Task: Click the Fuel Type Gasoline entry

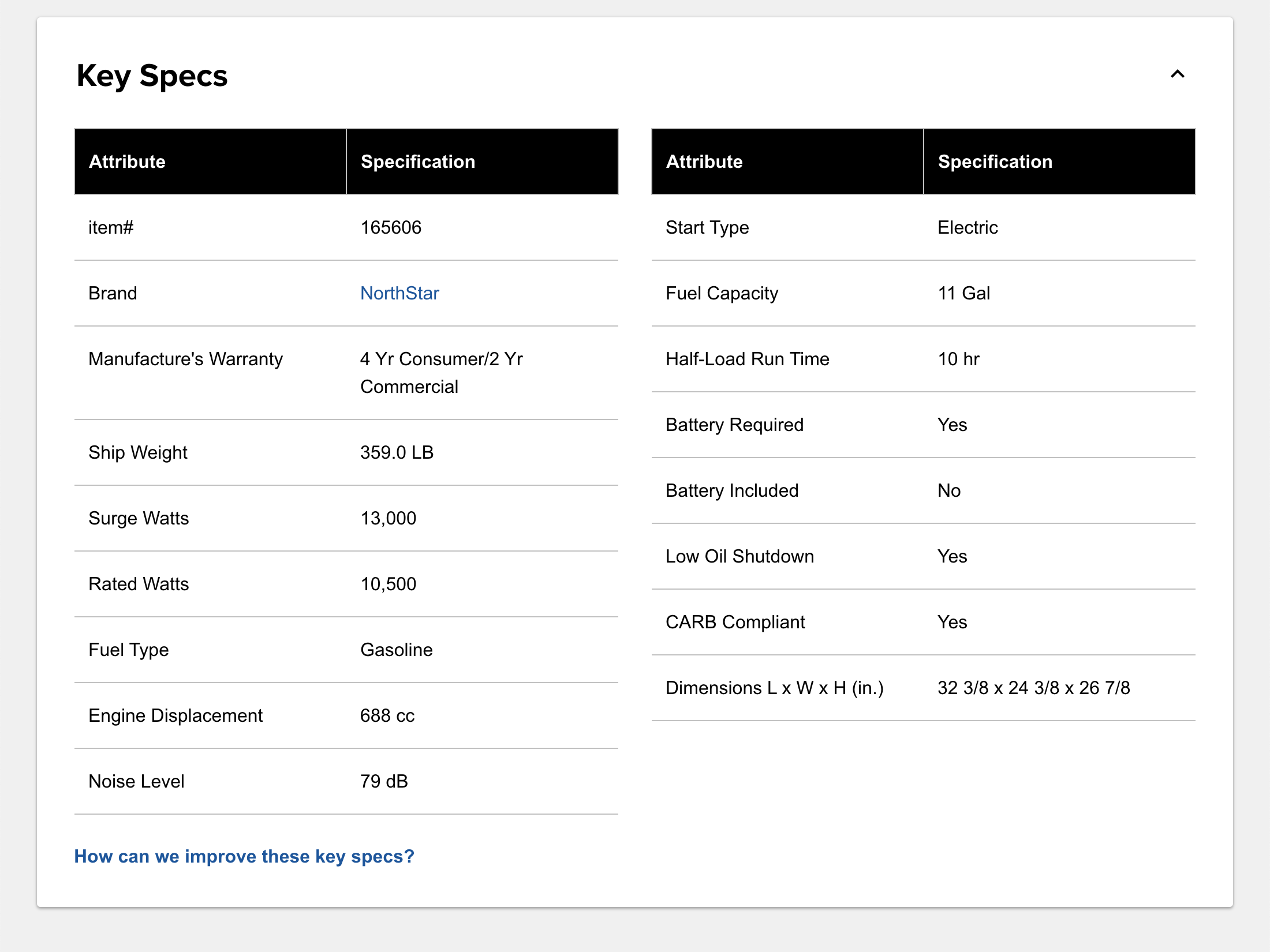Action: click(x=396, y=650)
